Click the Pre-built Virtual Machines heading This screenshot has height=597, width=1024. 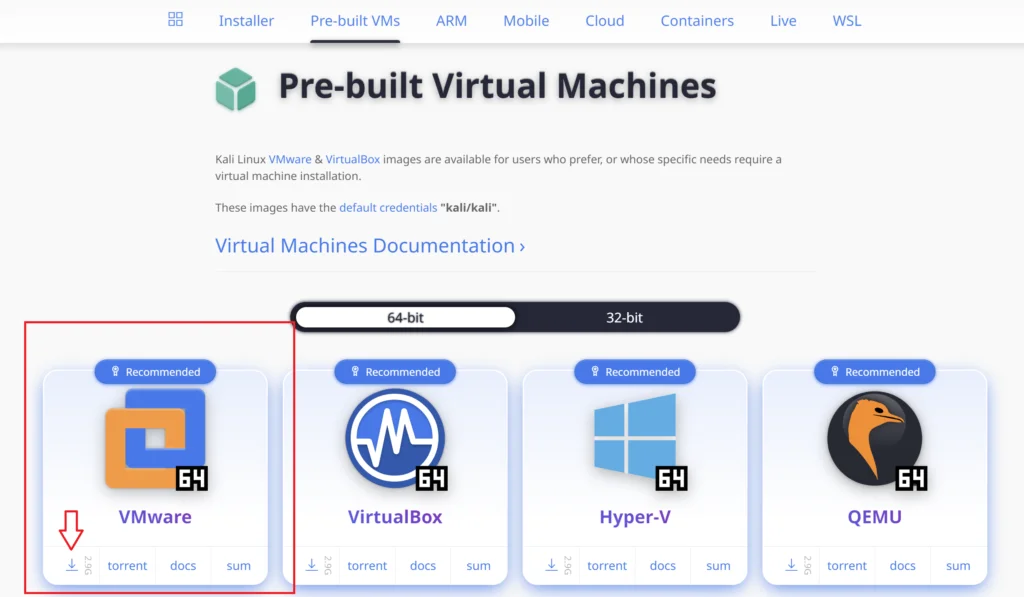click(x=497, y=86)
